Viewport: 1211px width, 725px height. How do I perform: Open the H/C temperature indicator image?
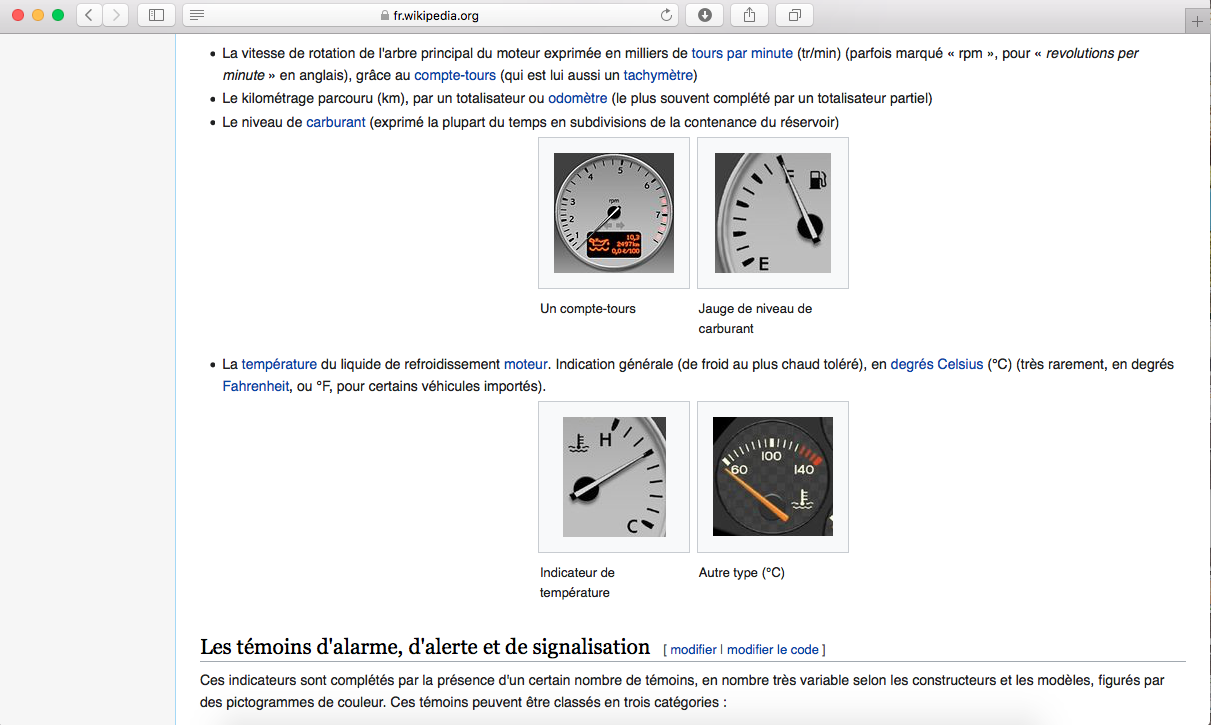613,477
